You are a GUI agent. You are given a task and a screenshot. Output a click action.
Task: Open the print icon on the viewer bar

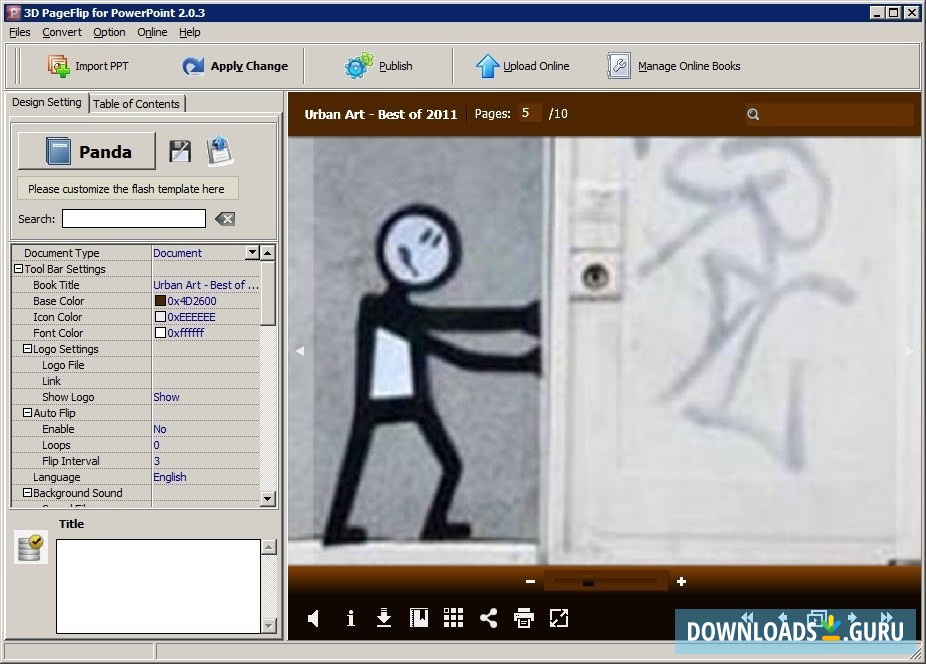point(524,618)
